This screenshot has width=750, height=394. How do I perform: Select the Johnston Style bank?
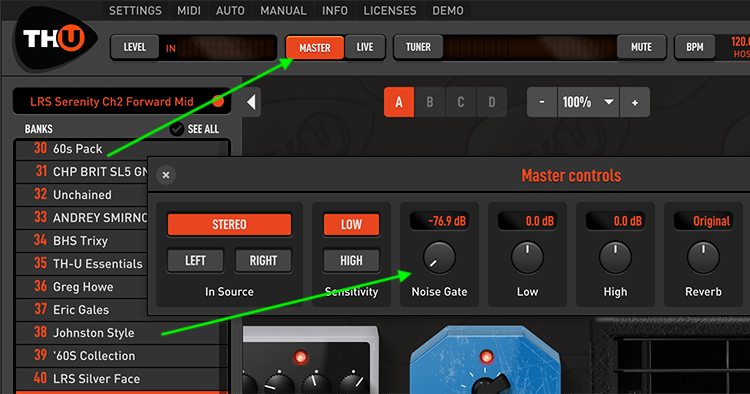[122, 332]
